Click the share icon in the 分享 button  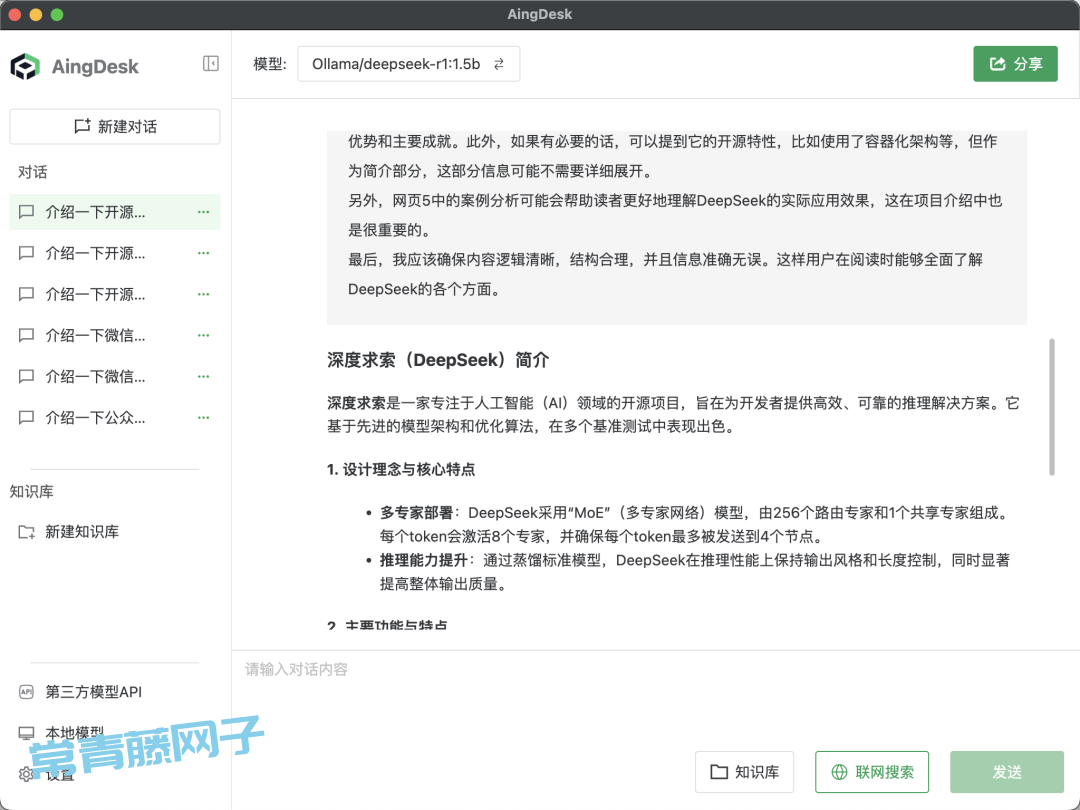coord(997,64)
